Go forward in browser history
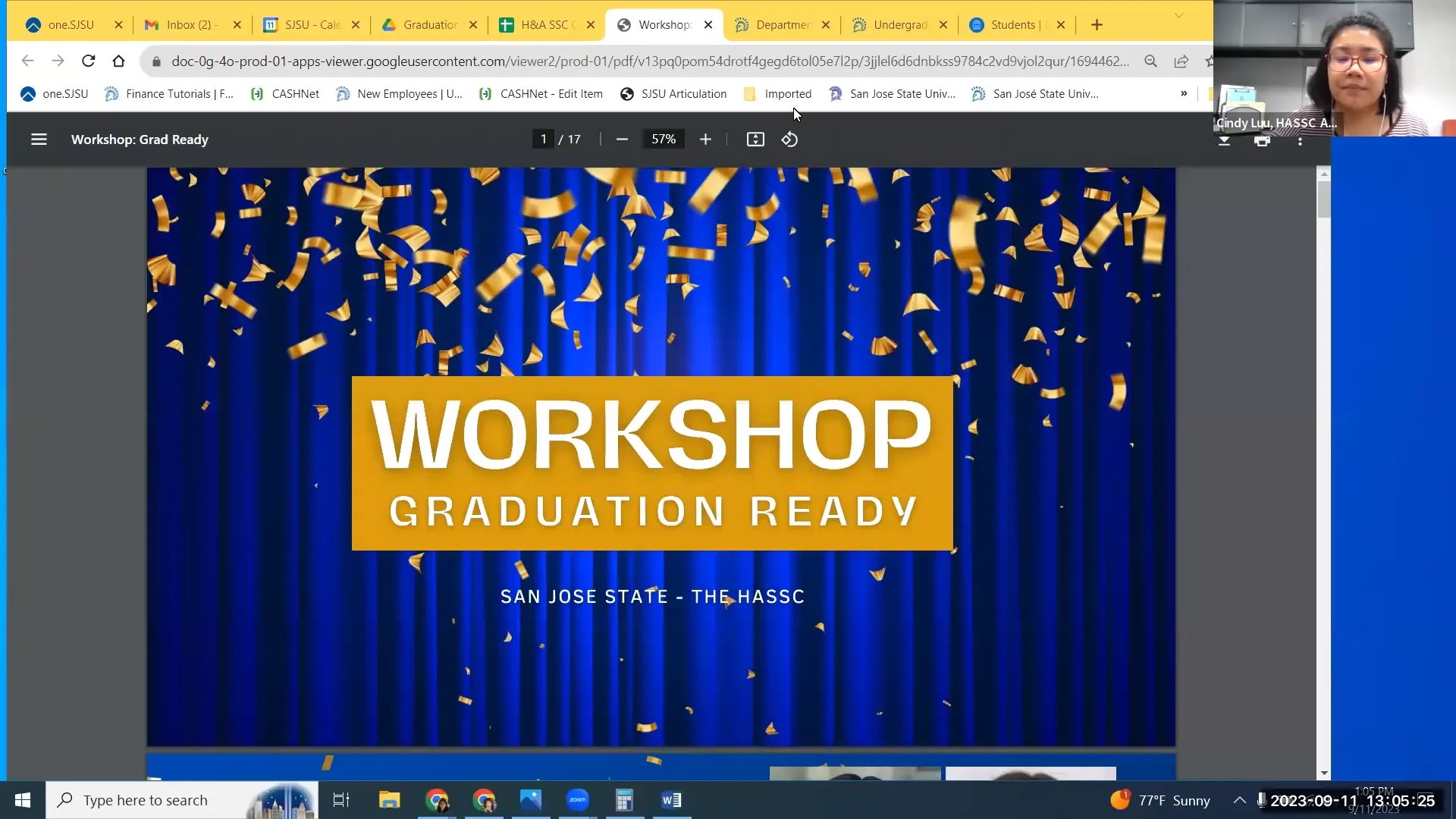The image size is (1456, 819). coord(58,61)
